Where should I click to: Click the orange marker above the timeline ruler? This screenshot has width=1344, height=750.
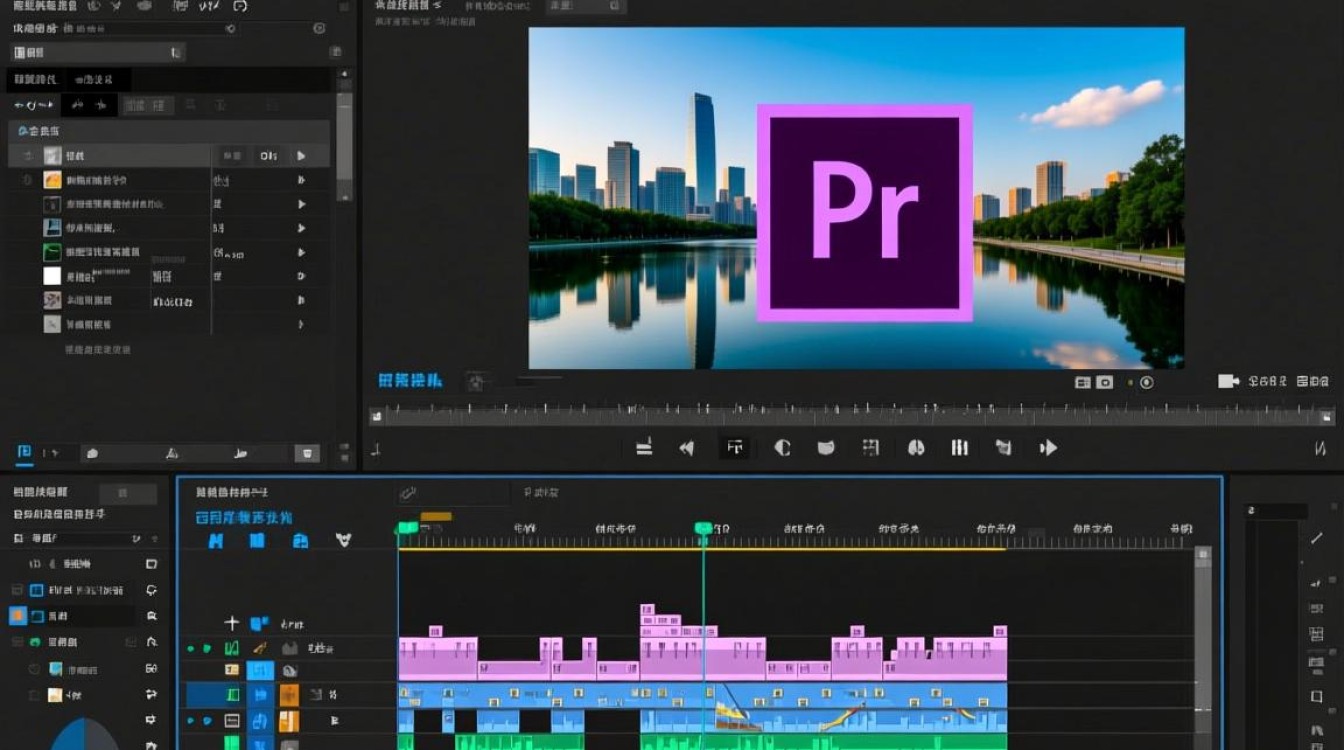tap(436, 517)
